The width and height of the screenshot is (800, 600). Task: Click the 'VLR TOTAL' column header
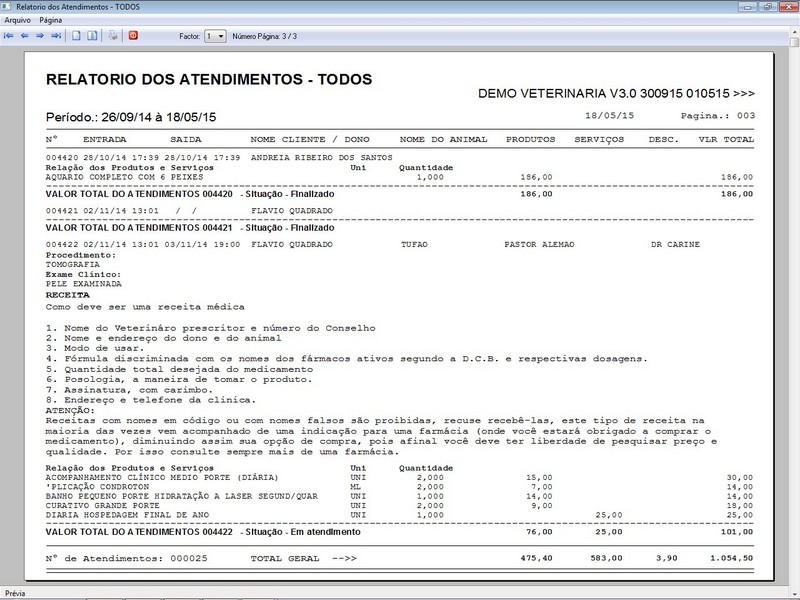[x=726, y=139]
